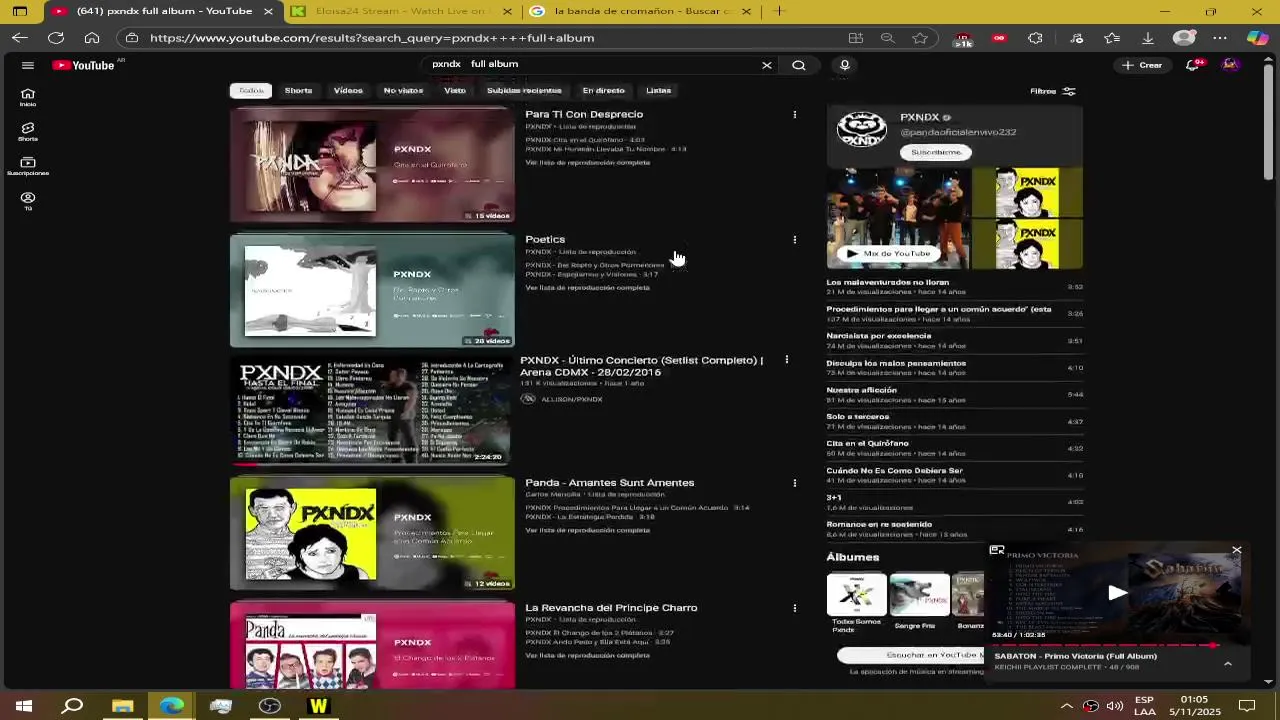This screenshot has height=720, width=1280.
Task: Select the Visto filter chip
Action: click(455, 91)
